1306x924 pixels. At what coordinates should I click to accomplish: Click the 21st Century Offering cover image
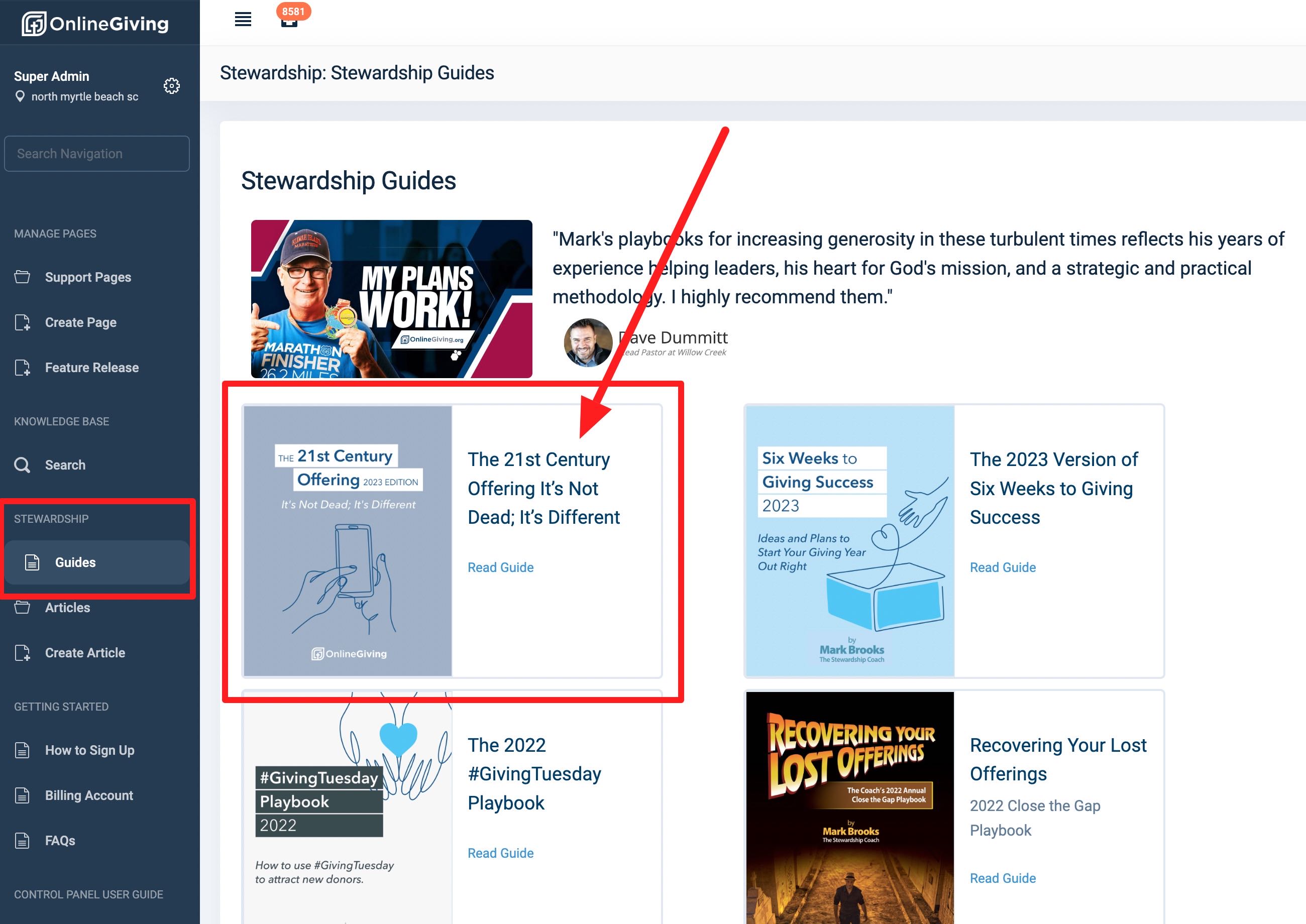coord(348,540)
